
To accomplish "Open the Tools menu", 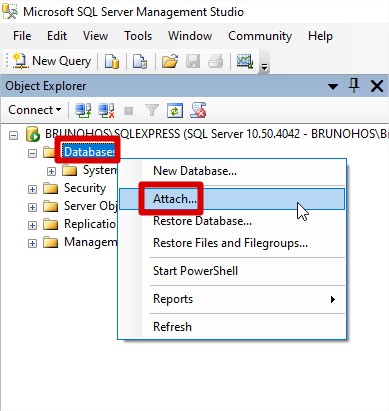I will coord(138,36).
